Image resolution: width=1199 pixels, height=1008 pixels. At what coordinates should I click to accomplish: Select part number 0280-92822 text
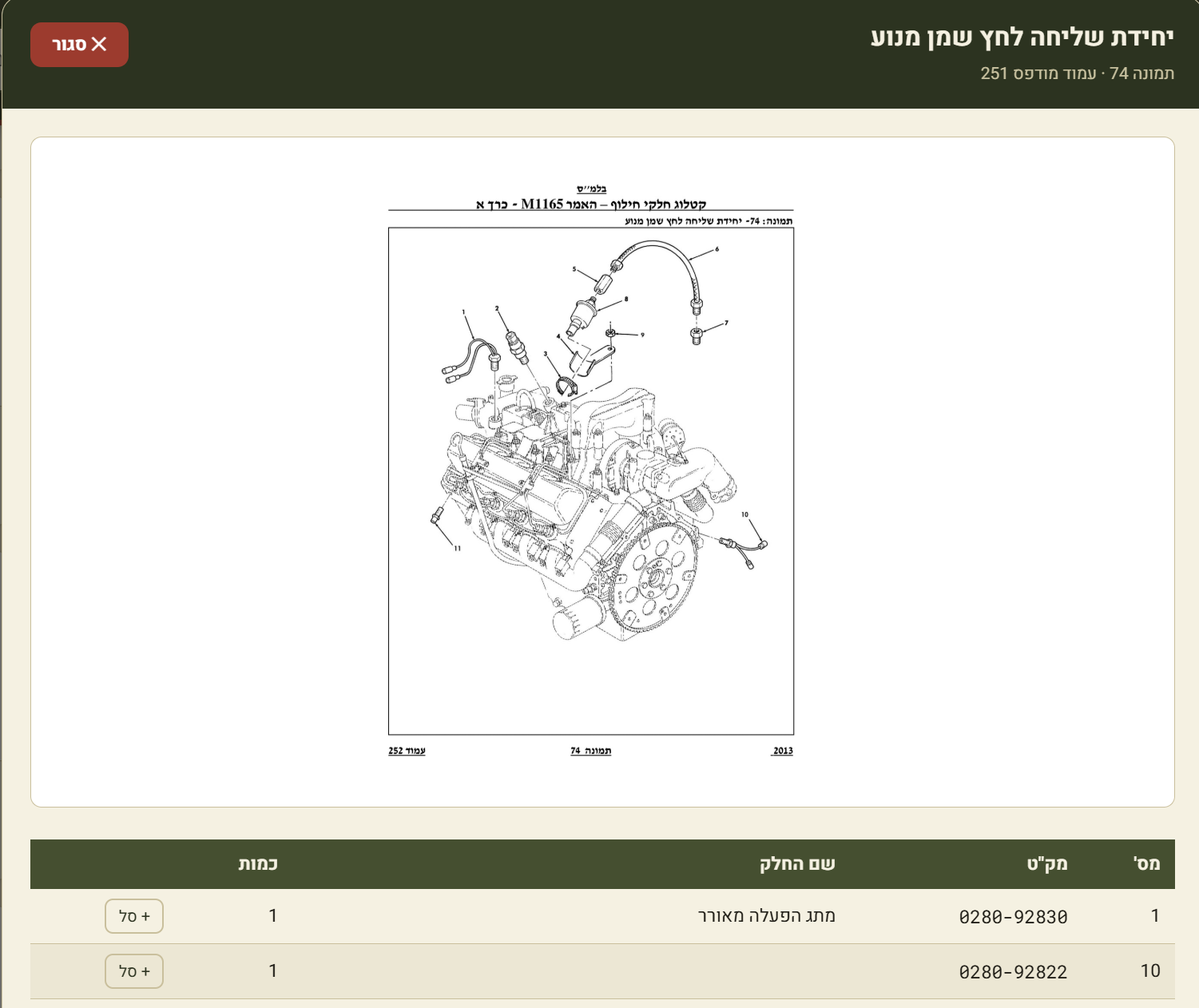pos(1013,972)
